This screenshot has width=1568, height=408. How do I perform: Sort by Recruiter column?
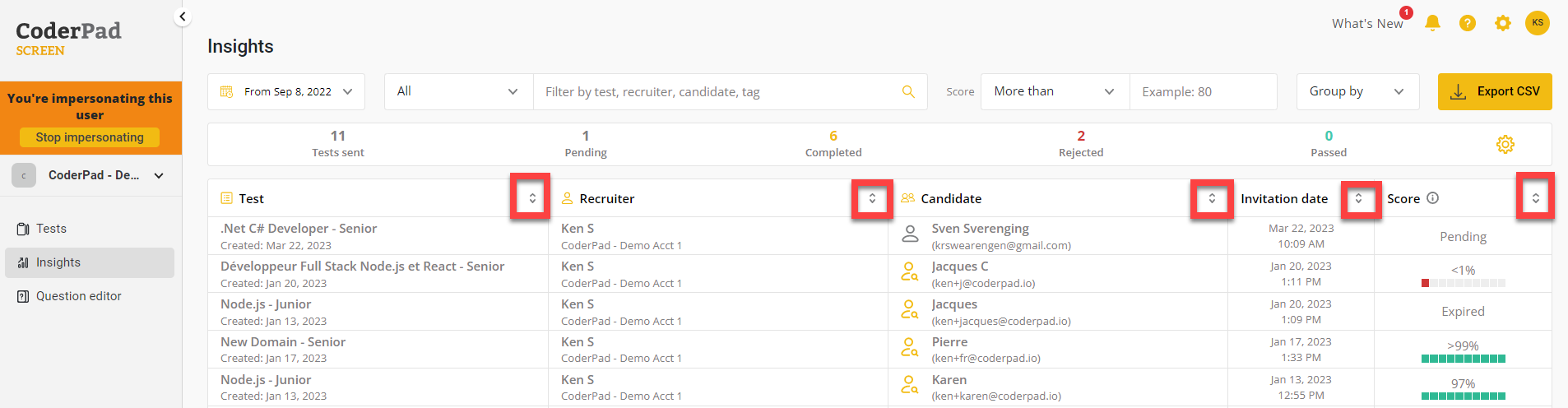872,198
